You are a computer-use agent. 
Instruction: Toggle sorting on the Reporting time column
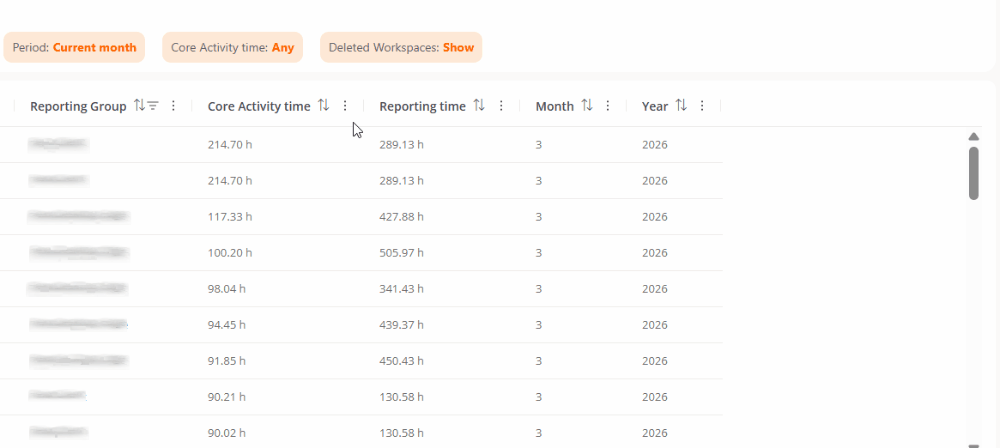point(479,106)
